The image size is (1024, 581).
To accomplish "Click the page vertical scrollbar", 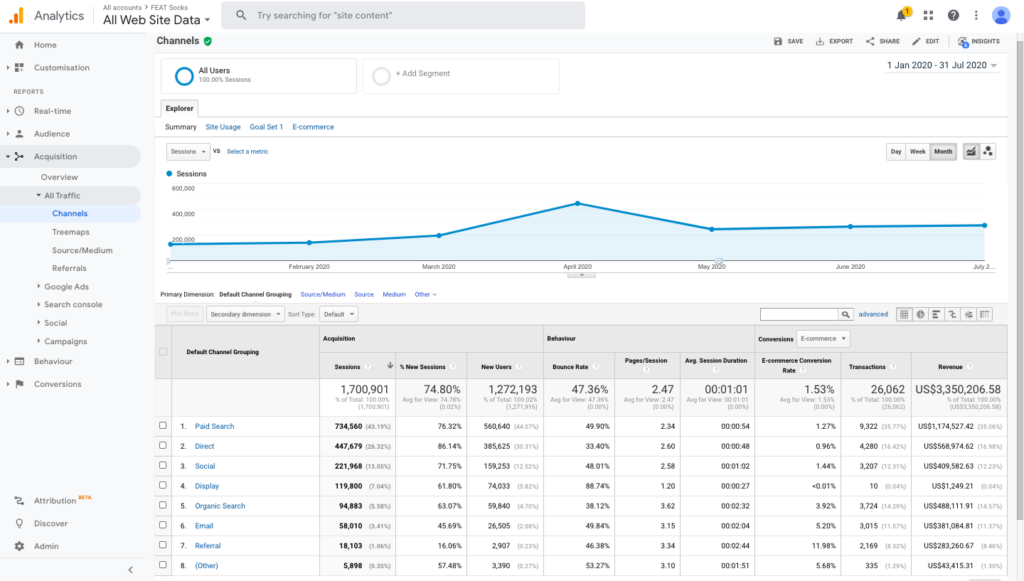I will 1019,281.
